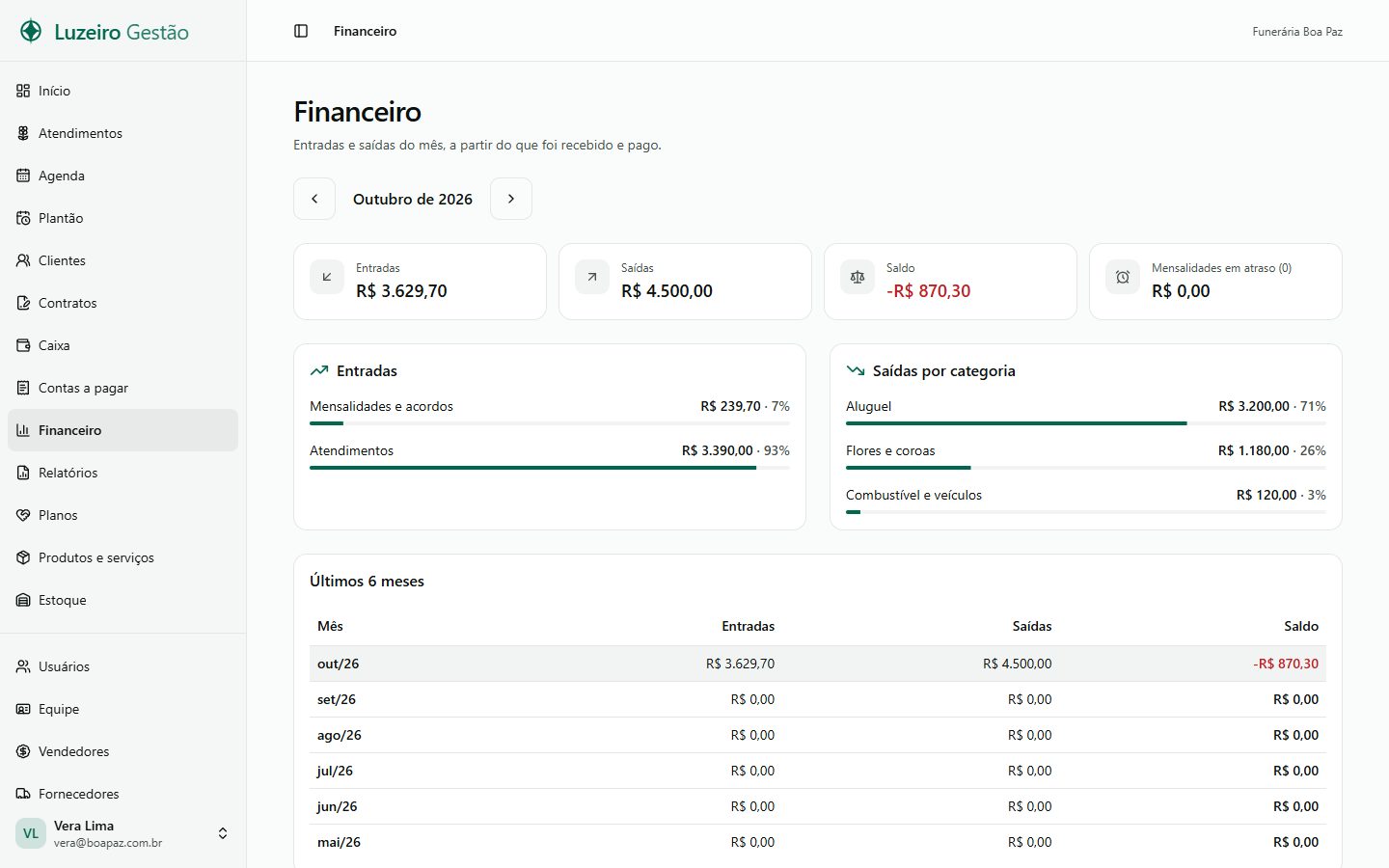Open Produtos e serviços box icon
1389x868 pixels.
point(23,557)
